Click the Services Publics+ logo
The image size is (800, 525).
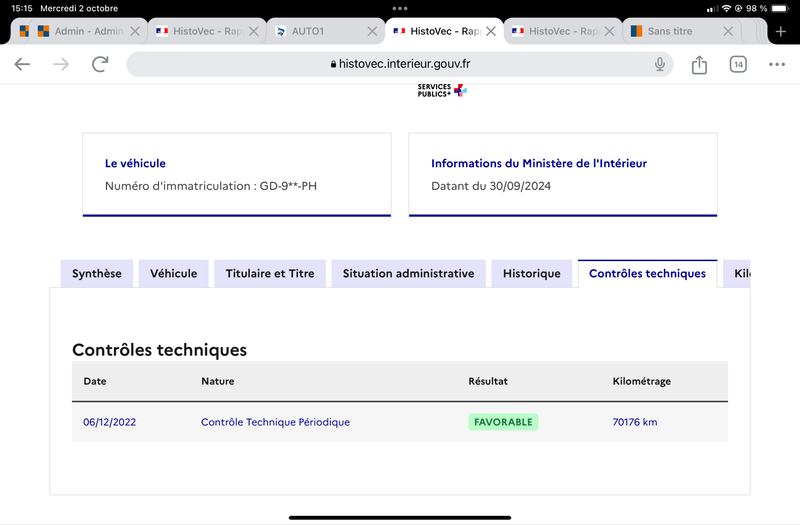tap(442, 90)
